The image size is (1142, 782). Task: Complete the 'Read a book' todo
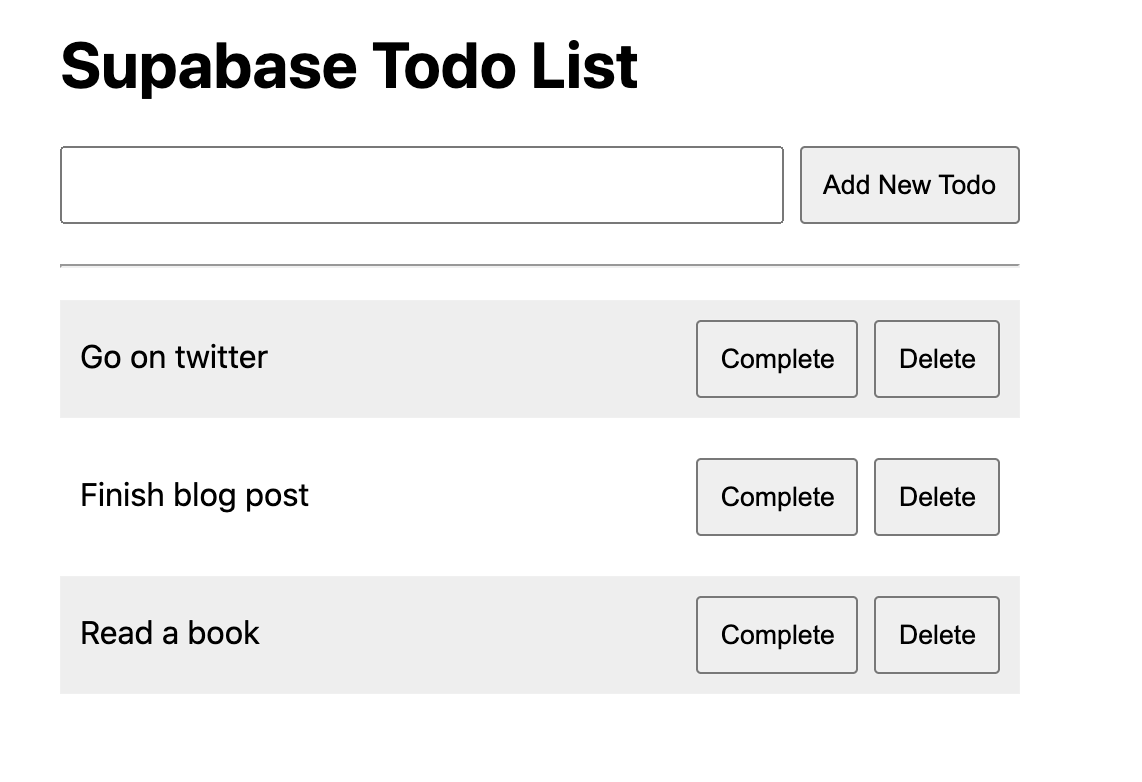pos(777,635)
